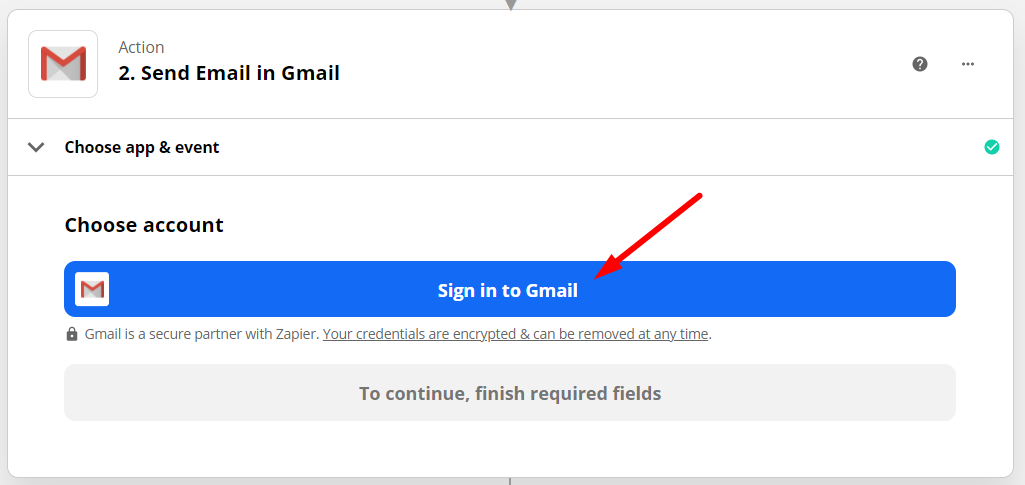Click the padlock security icon
Image resolution: width=1025 pixels, height=485 pixels.
tap(72, 334)
